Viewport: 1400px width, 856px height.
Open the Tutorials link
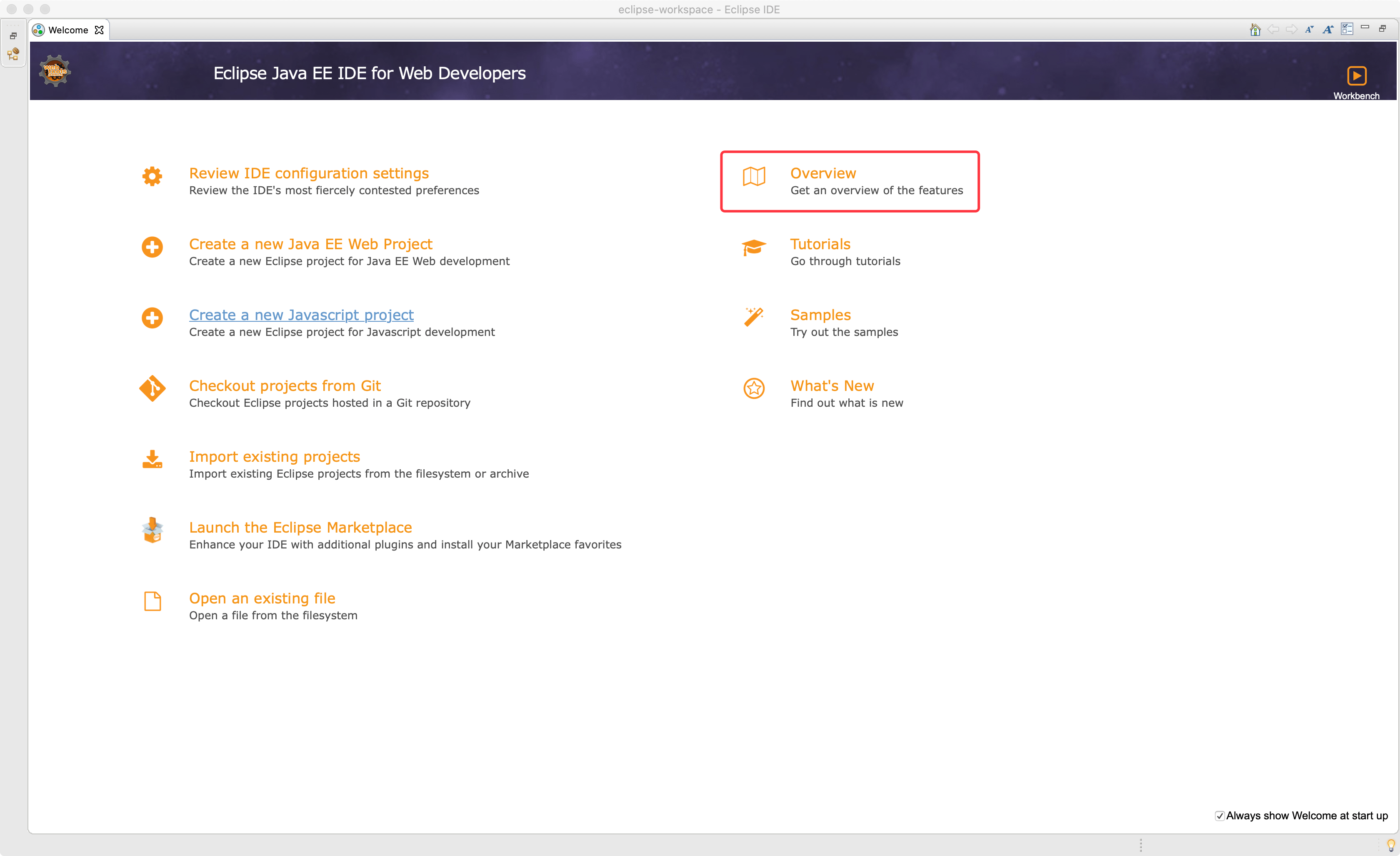tap(820, 244)
